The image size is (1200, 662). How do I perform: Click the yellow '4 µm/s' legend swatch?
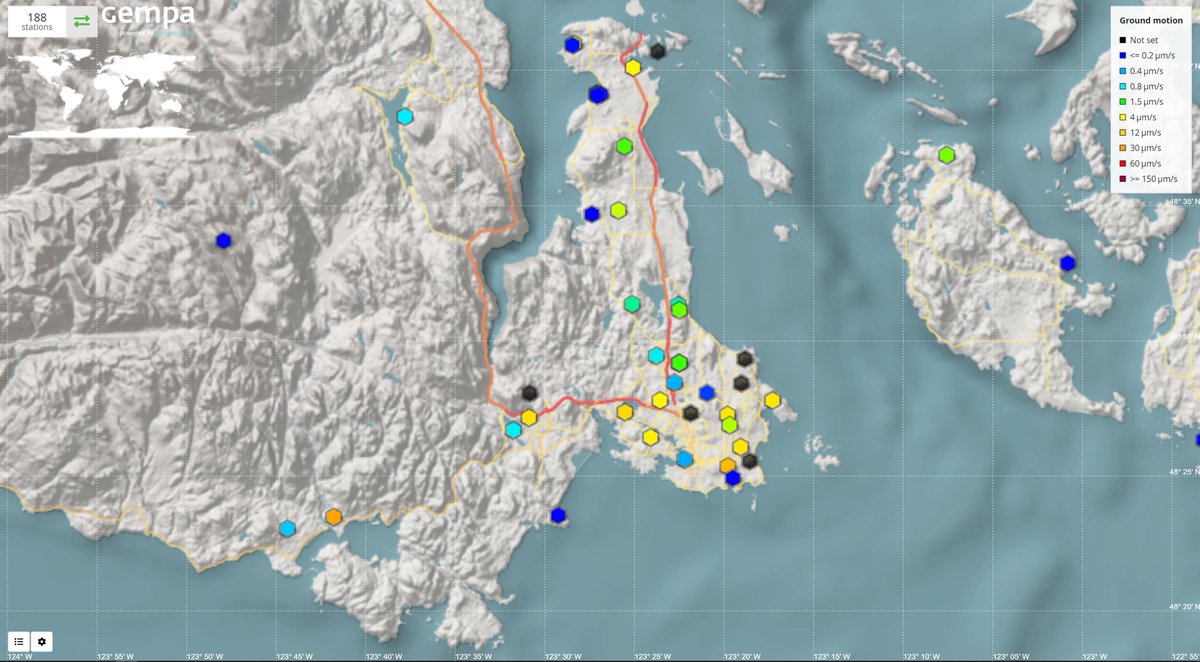pyautogui.click(x=1124, y=117)
